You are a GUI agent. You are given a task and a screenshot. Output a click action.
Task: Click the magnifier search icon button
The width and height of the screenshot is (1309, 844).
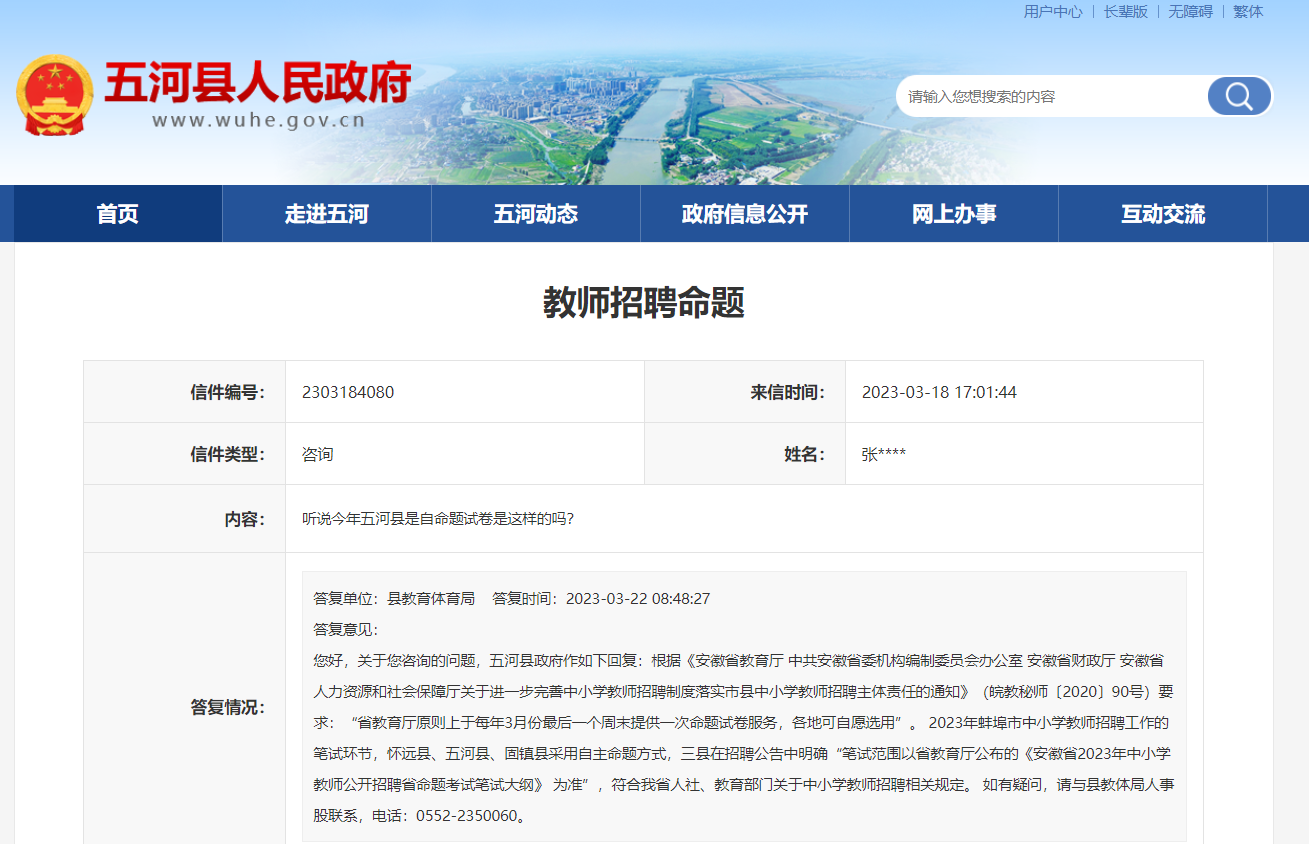[1239, 97]
